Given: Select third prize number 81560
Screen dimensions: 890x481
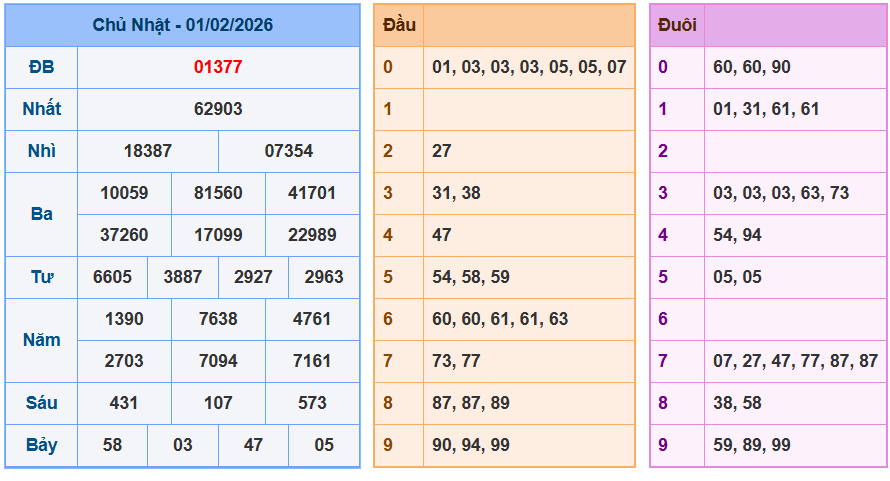Looking at the screenshot, I should [218, 193].
